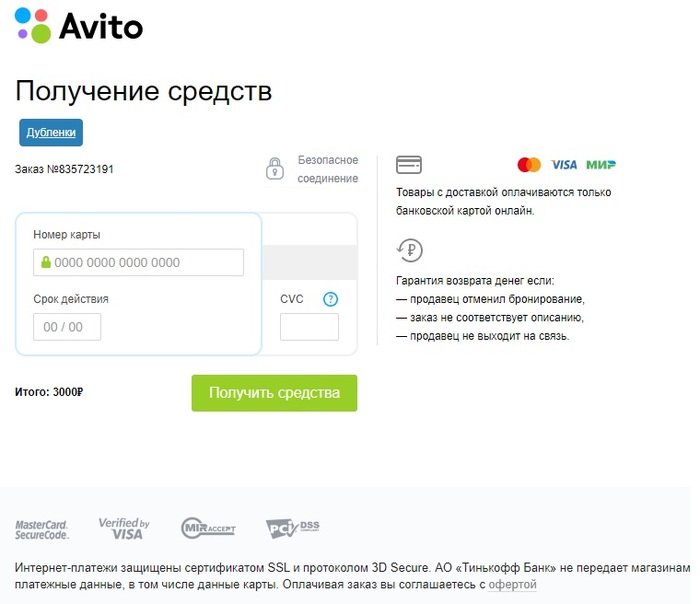Click the order number Заказ №835723191

pos(64,169)
